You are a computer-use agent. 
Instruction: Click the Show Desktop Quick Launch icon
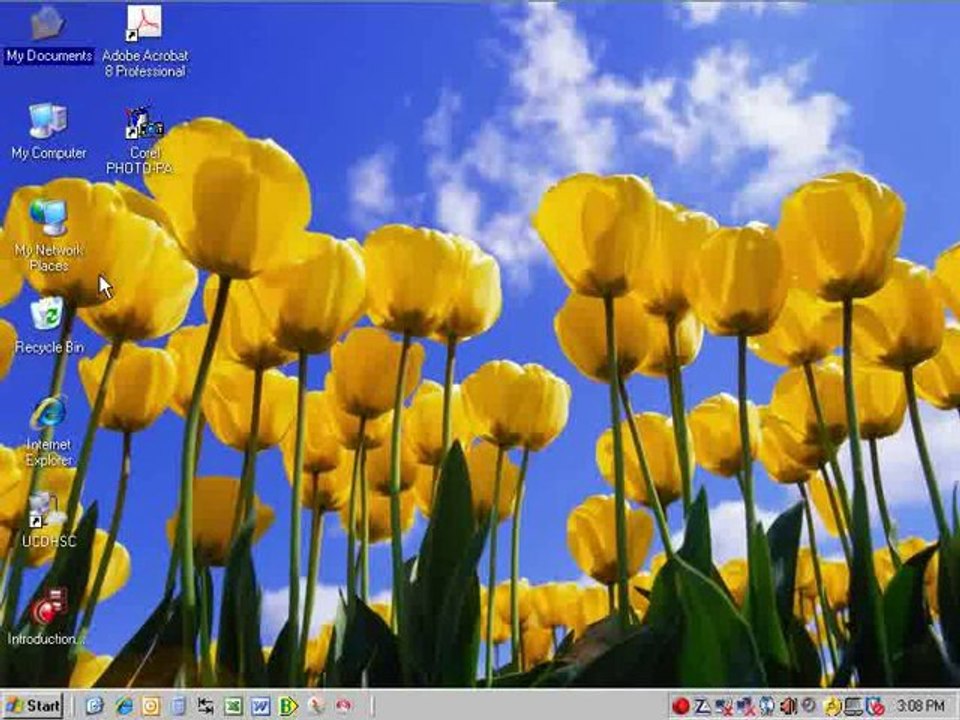pyautogui.click(x=178, y=706)
